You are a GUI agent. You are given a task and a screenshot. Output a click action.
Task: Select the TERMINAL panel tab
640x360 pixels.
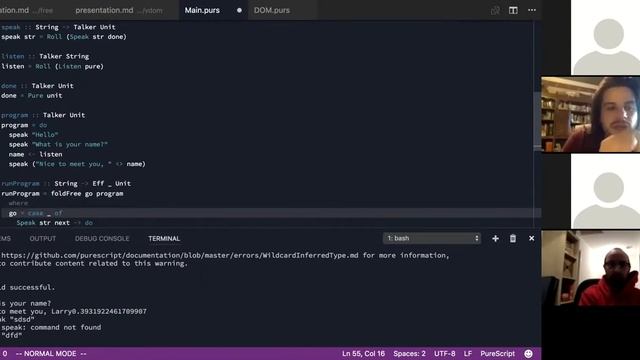(164, 238)
